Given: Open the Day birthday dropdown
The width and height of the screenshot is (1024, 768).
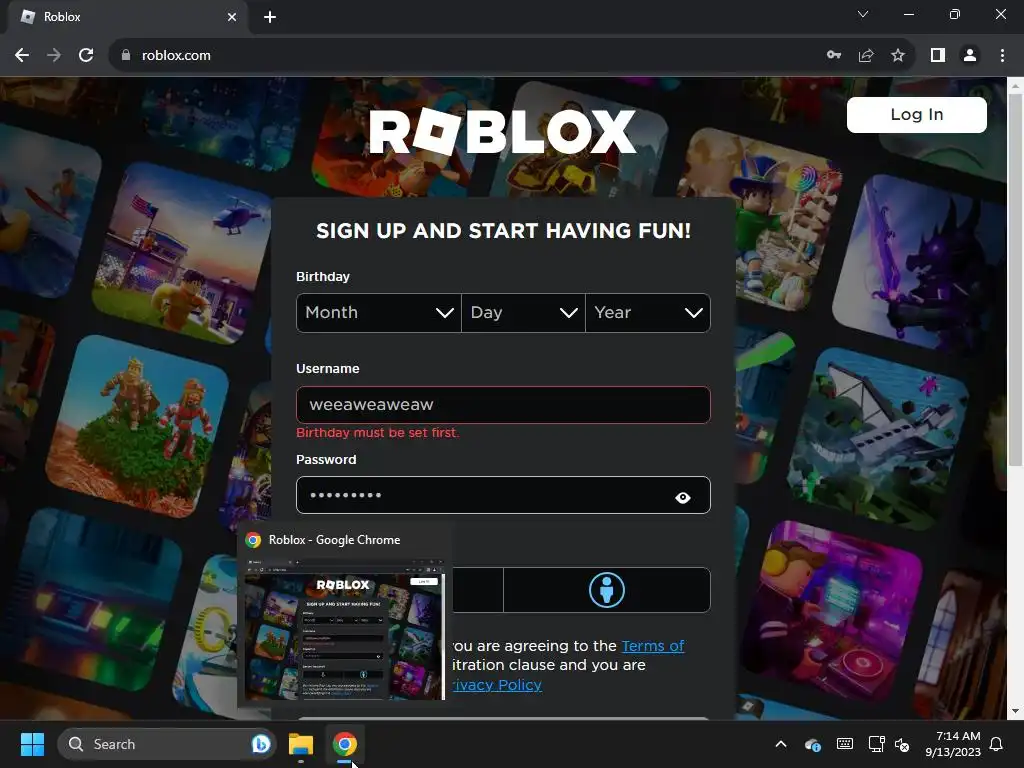Looking at the screenshot, I should pyautogui.click(x=523, y=313).
